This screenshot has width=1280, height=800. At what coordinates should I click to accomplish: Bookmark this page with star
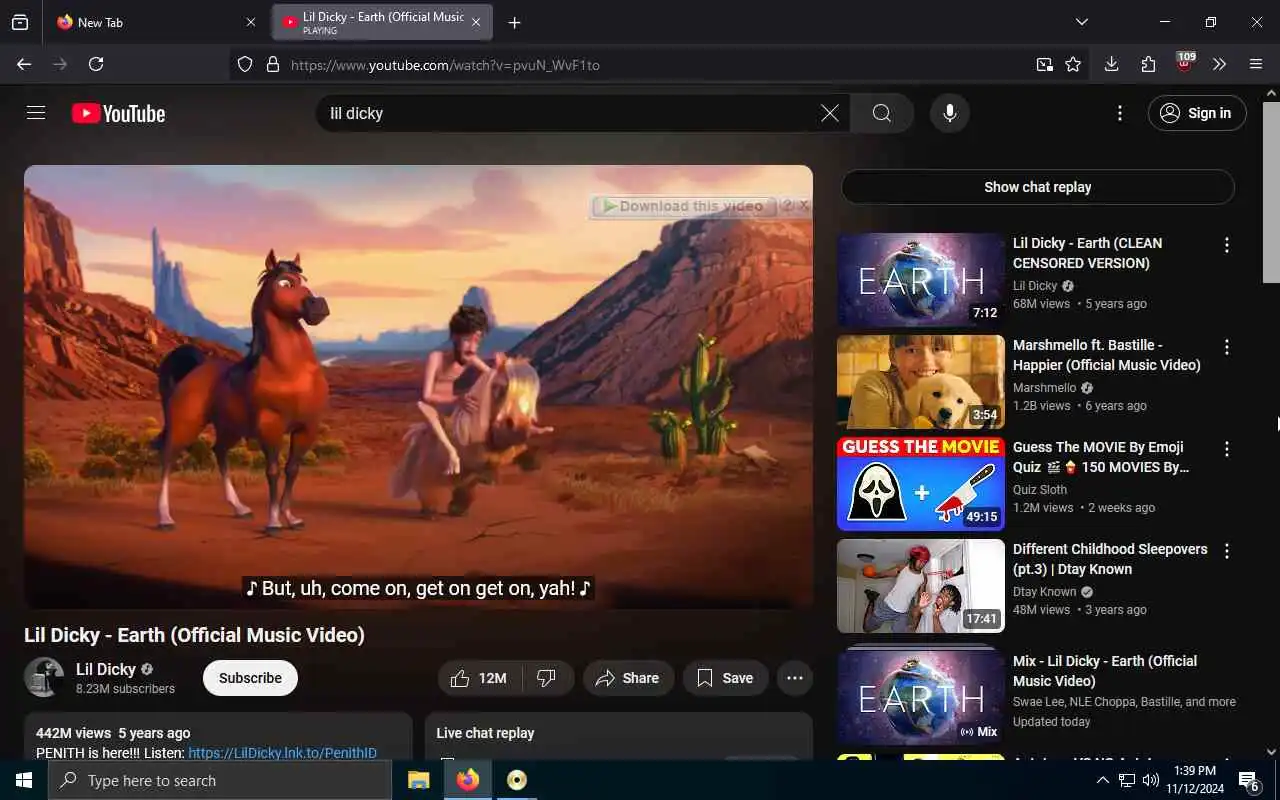1073,65
